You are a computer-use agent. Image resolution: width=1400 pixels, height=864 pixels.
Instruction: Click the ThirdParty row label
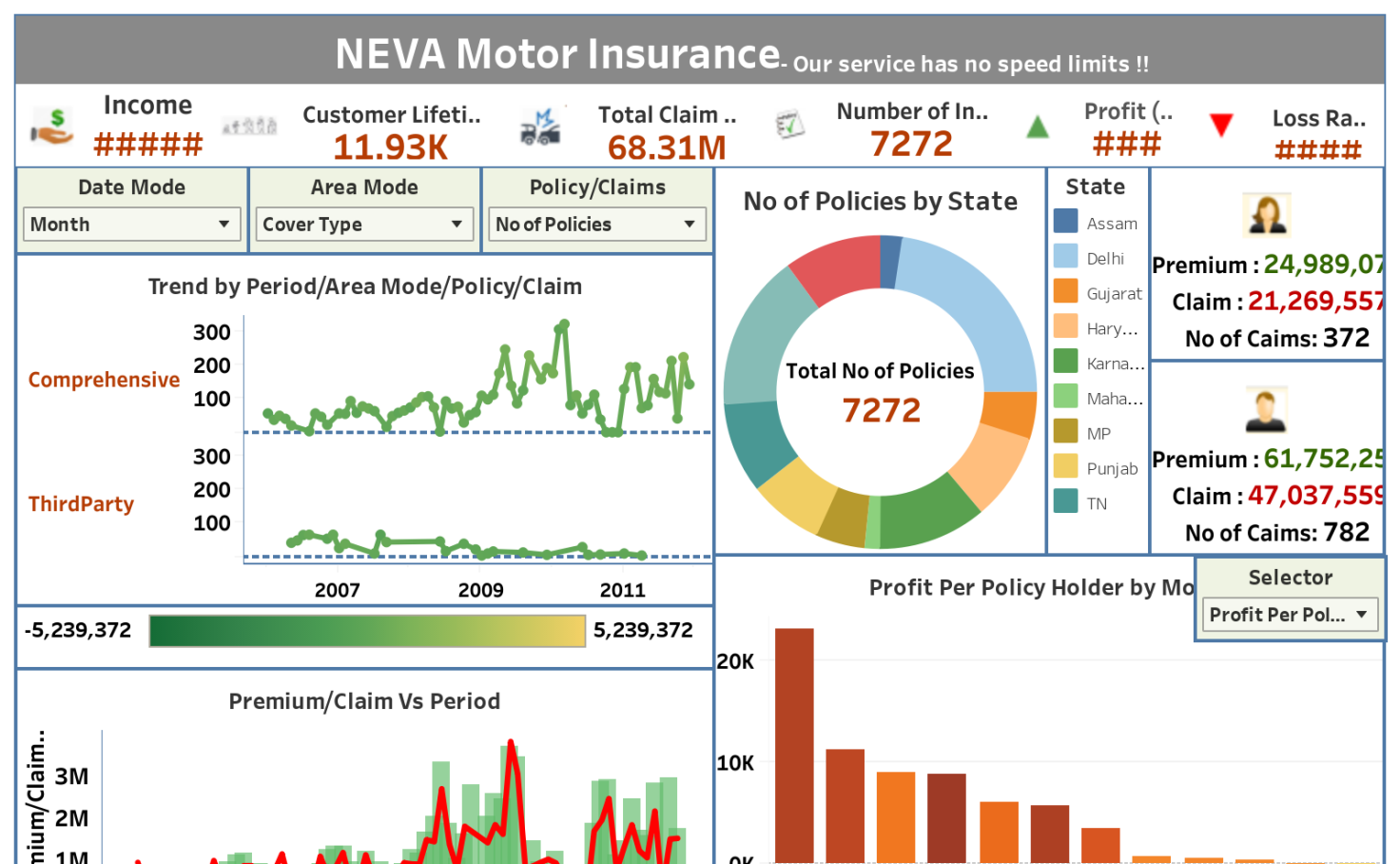(x=81, y=504)
